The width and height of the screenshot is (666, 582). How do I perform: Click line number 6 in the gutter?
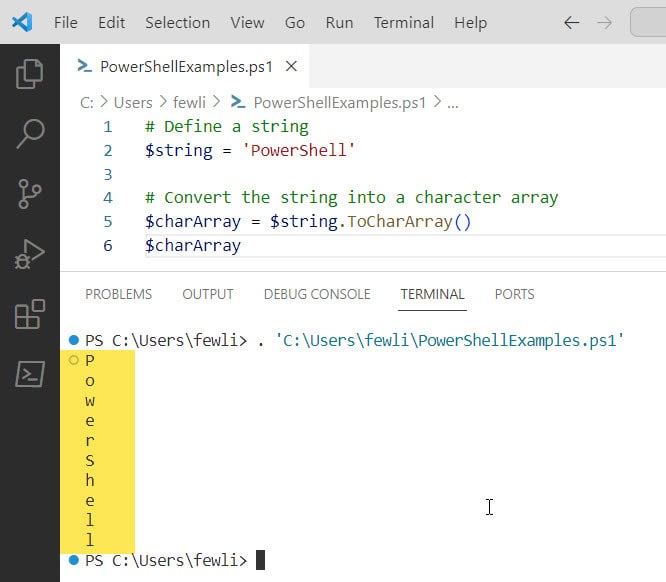click(x=108, y=245)
